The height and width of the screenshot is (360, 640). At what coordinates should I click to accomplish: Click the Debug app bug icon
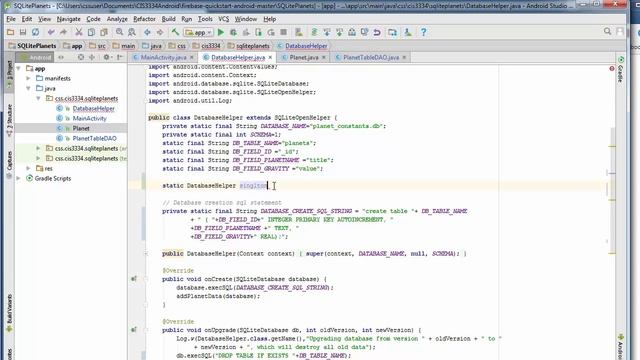(x=233, y=32)
